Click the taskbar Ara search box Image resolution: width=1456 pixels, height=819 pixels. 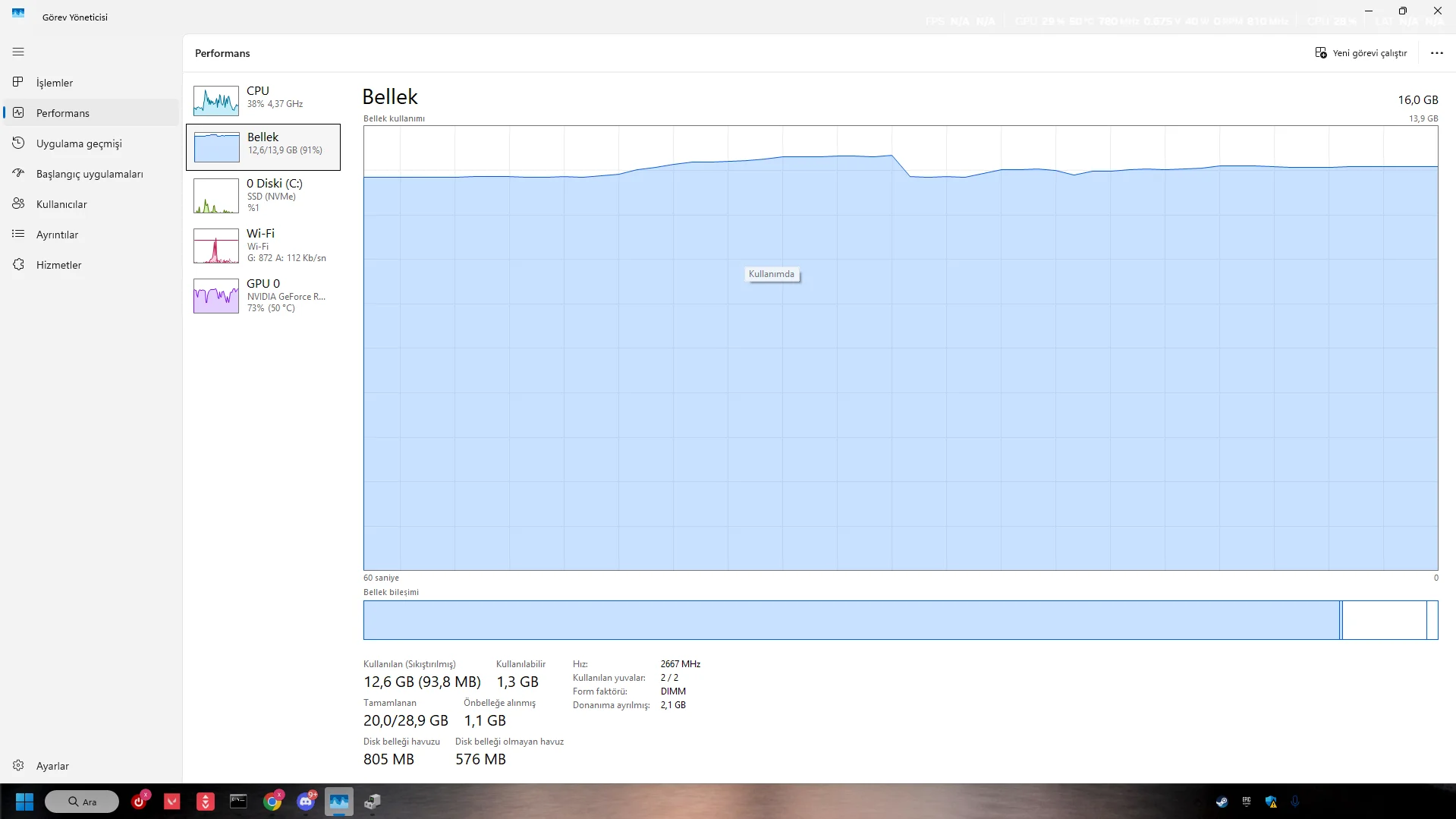82,802
